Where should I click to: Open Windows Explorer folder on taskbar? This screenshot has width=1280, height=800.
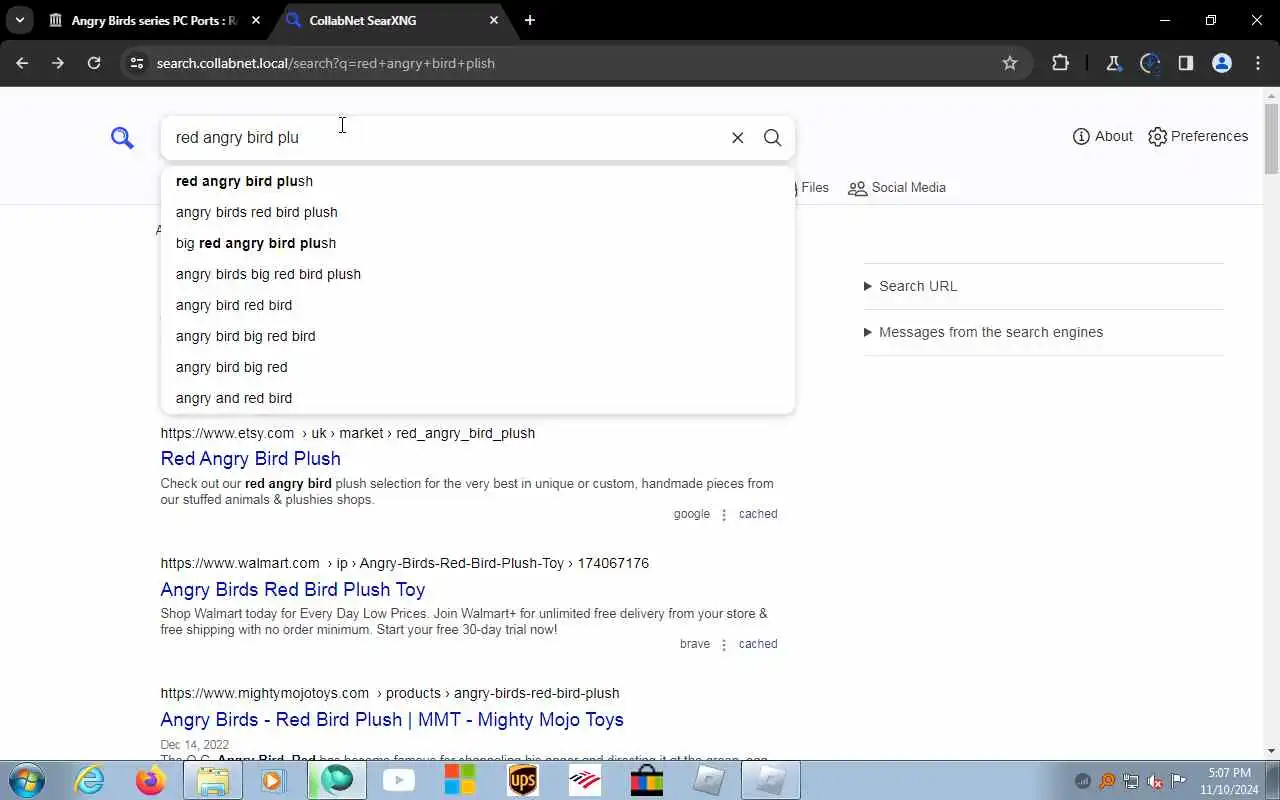[213, 780]
